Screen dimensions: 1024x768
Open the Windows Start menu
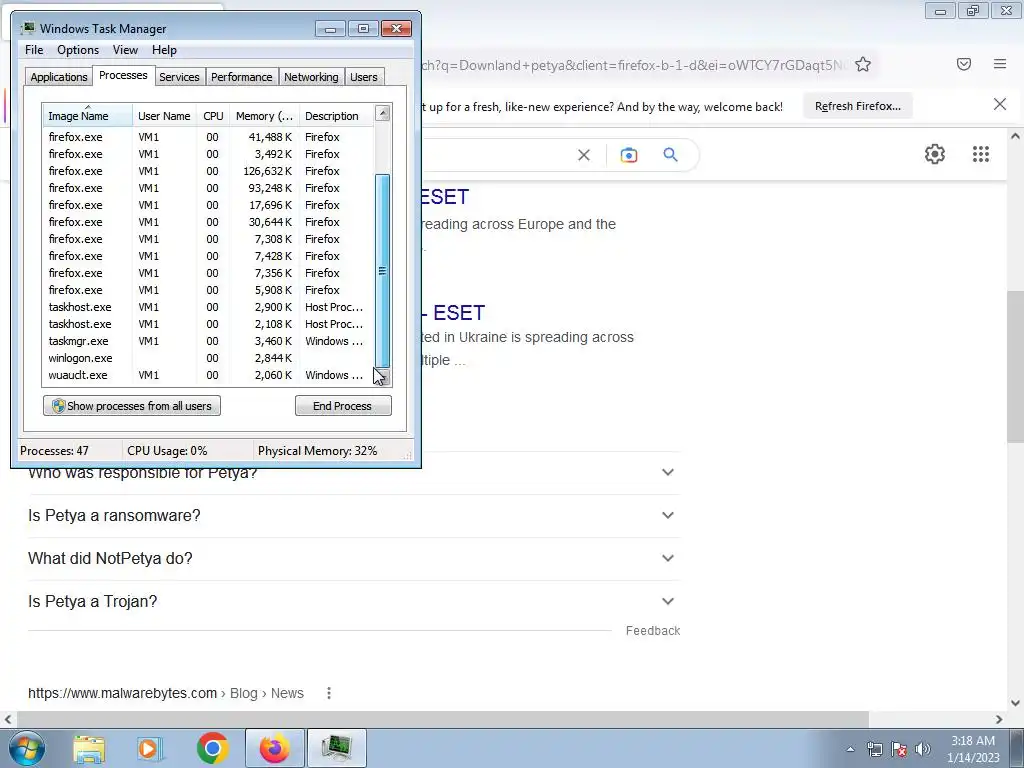coord(27,748)
